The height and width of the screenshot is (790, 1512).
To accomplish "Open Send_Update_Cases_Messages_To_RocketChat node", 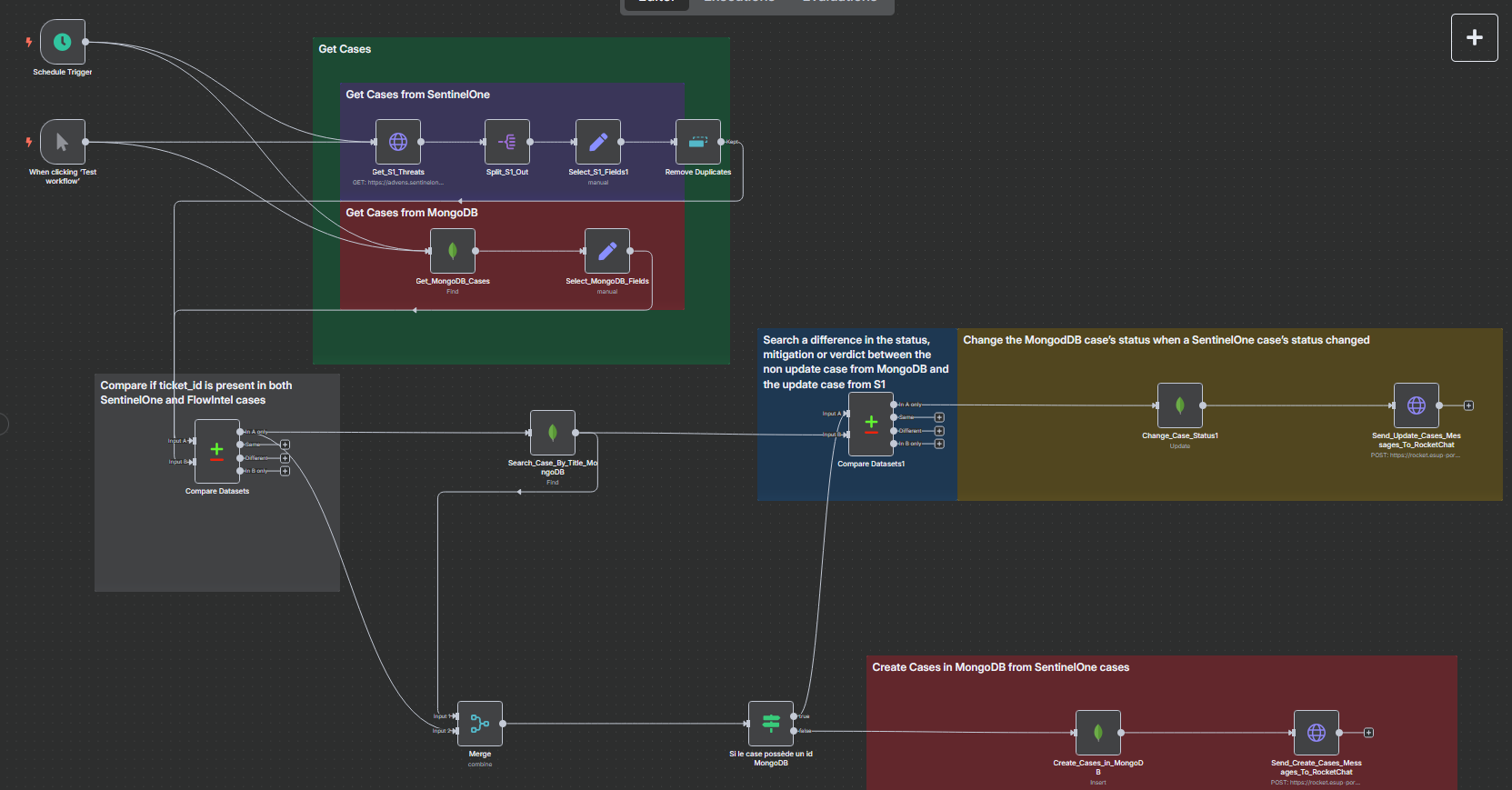I will (x=1417, y=405).
